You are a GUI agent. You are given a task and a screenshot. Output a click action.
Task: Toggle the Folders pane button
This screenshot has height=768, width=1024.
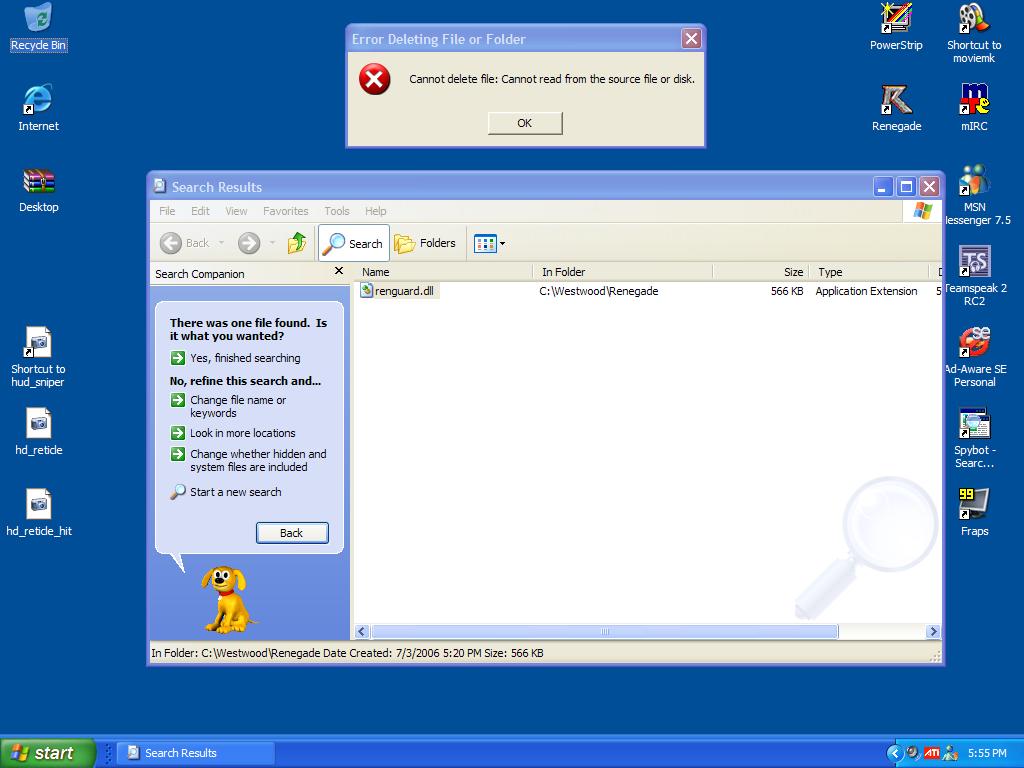425,243
